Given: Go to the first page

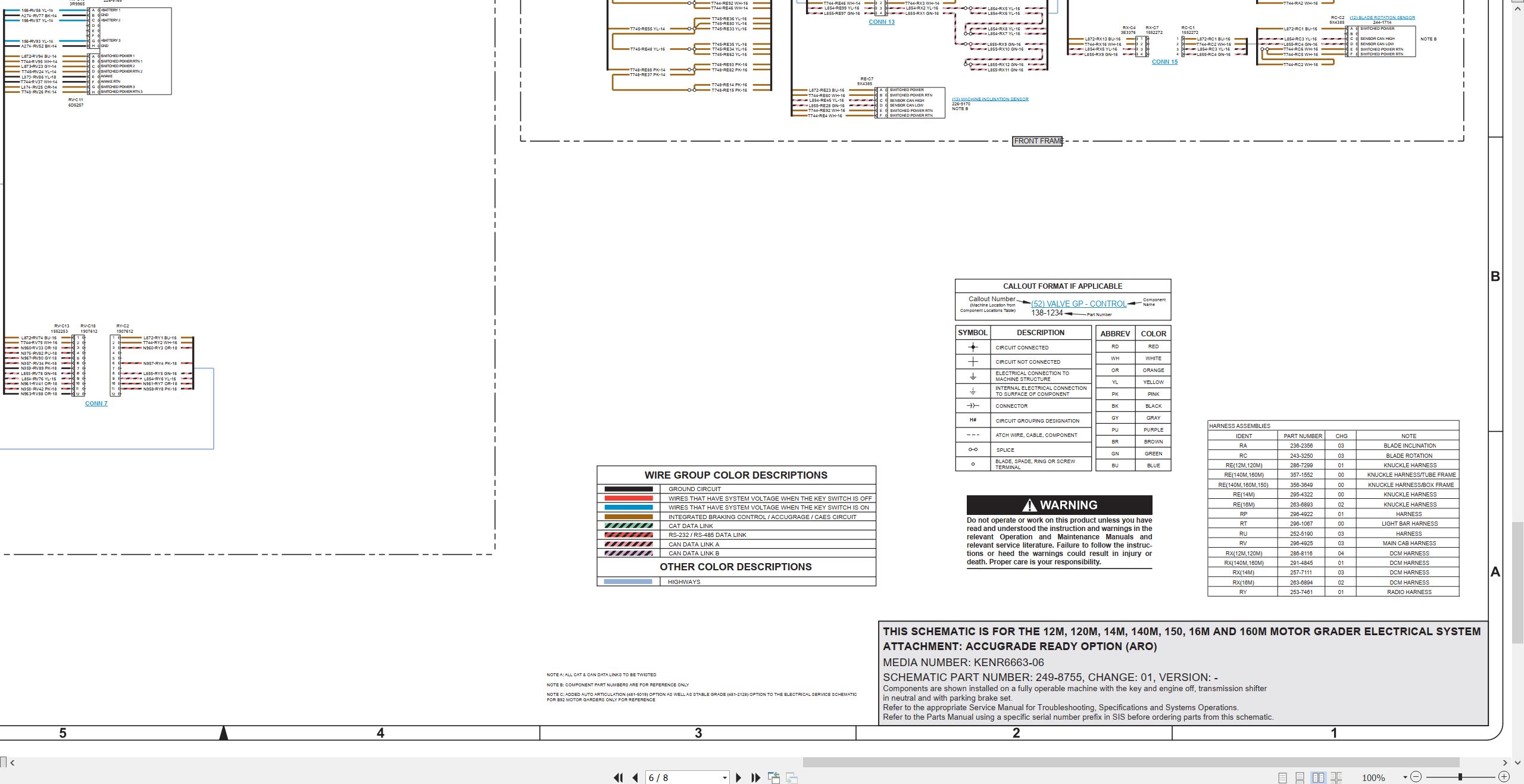Looking at the screenshot, I should [619, 777].
